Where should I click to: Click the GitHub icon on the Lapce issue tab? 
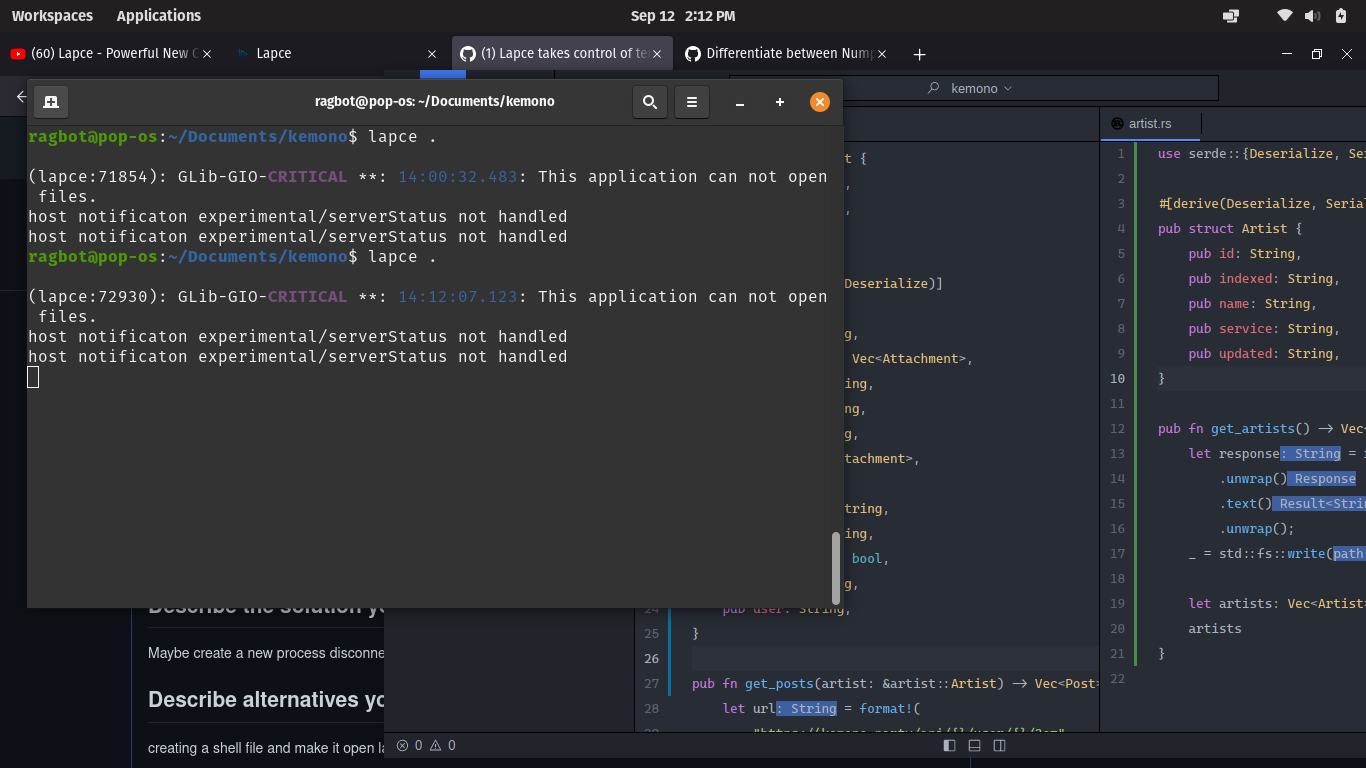coord(467,53)
